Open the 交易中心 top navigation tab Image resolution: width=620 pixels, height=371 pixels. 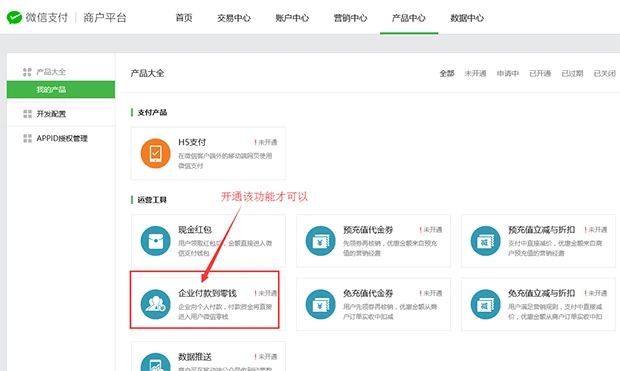(234, 18)
